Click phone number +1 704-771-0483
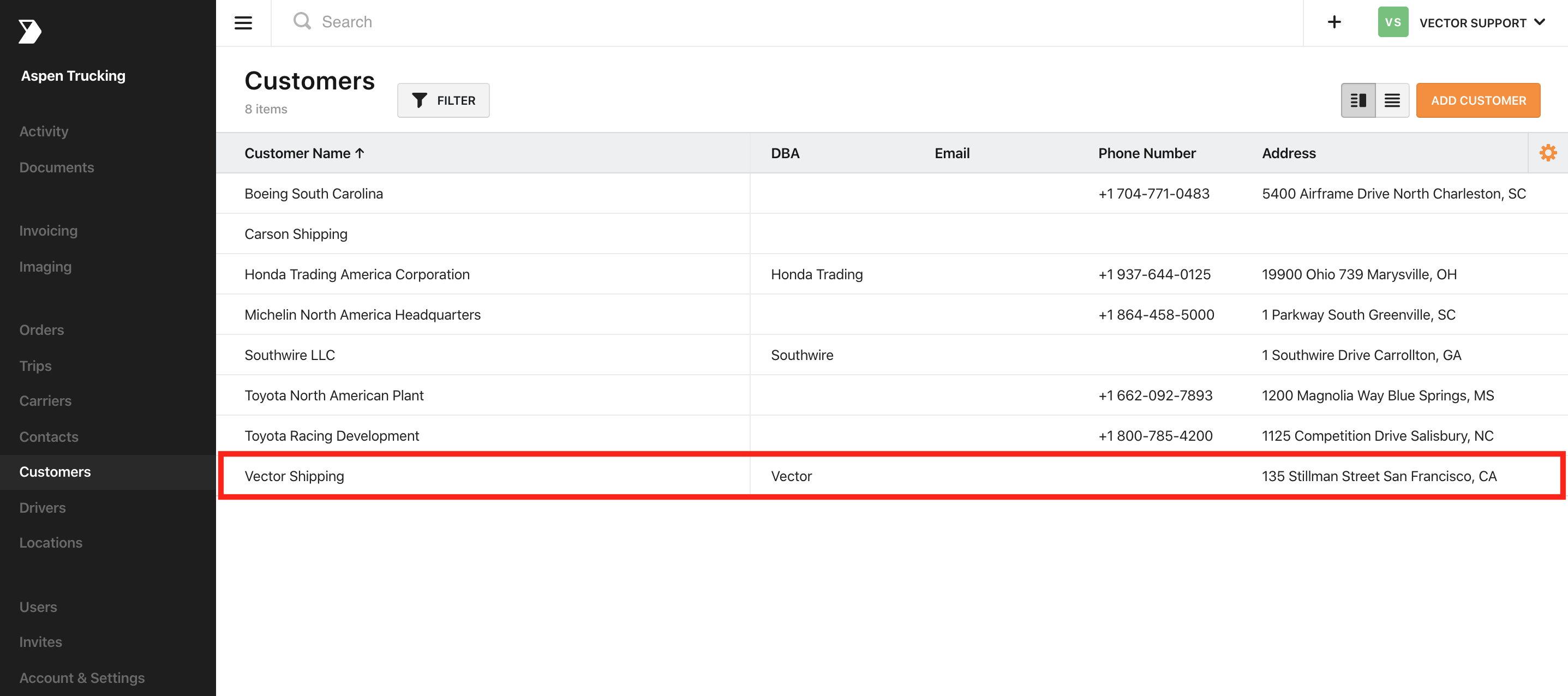The width and height of the screenshot is (1568, 696). coord(1153,194)
